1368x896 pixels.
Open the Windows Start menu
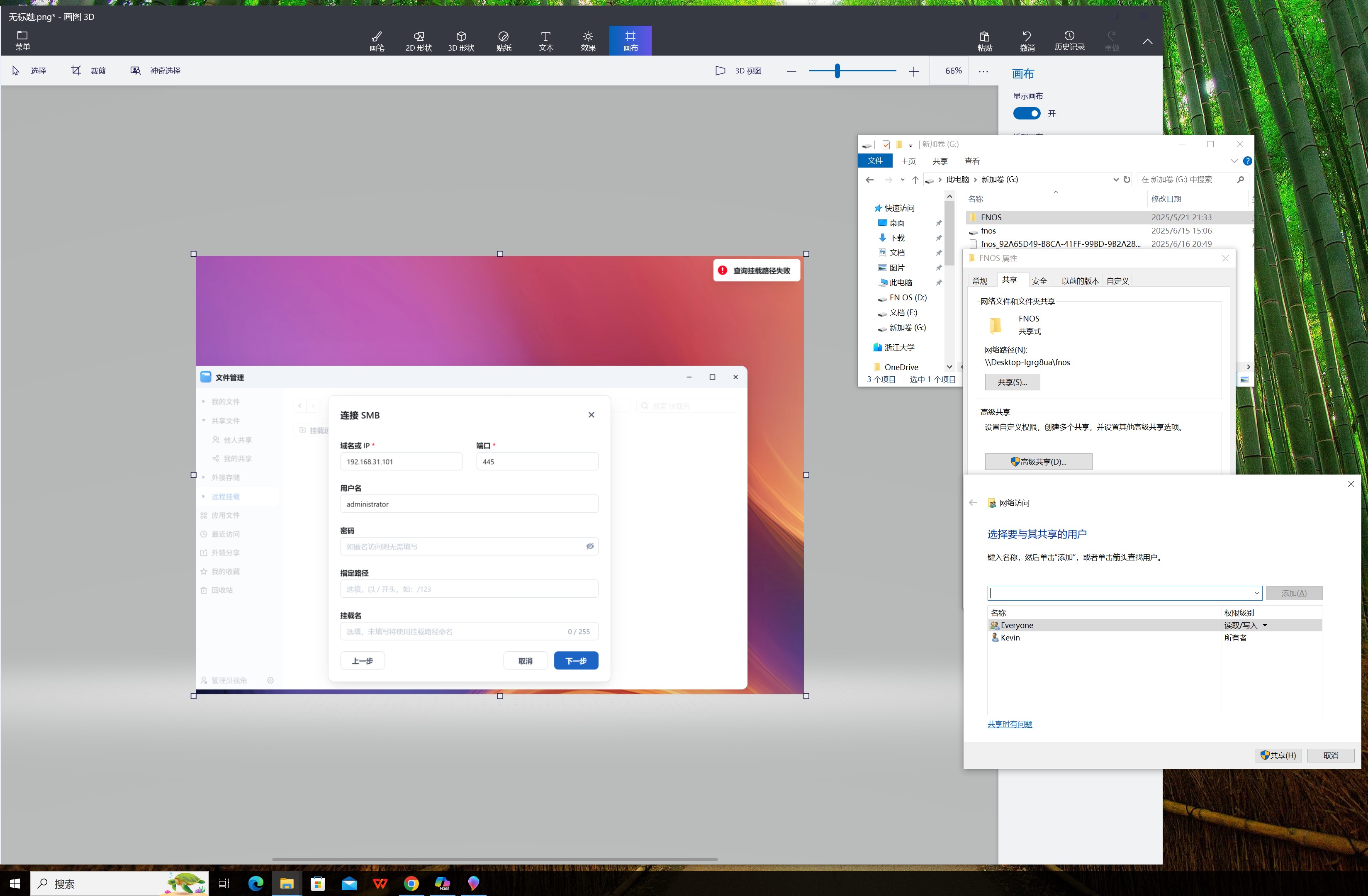15,884
